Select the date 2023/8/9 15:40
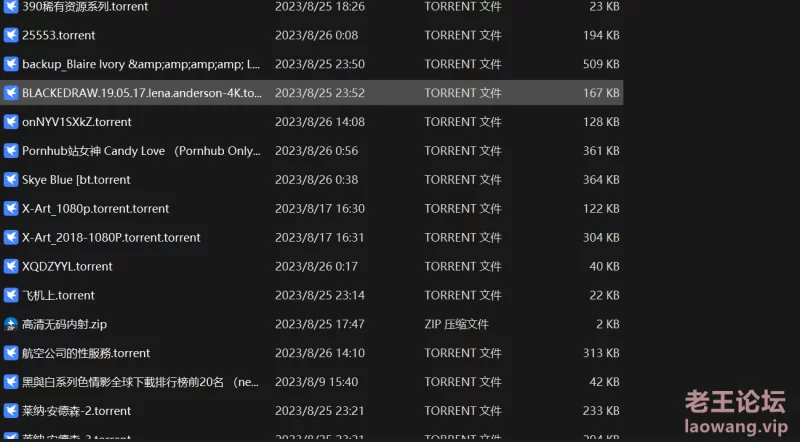Viewport: 800px width, 442px height. (x=316, y=382)
